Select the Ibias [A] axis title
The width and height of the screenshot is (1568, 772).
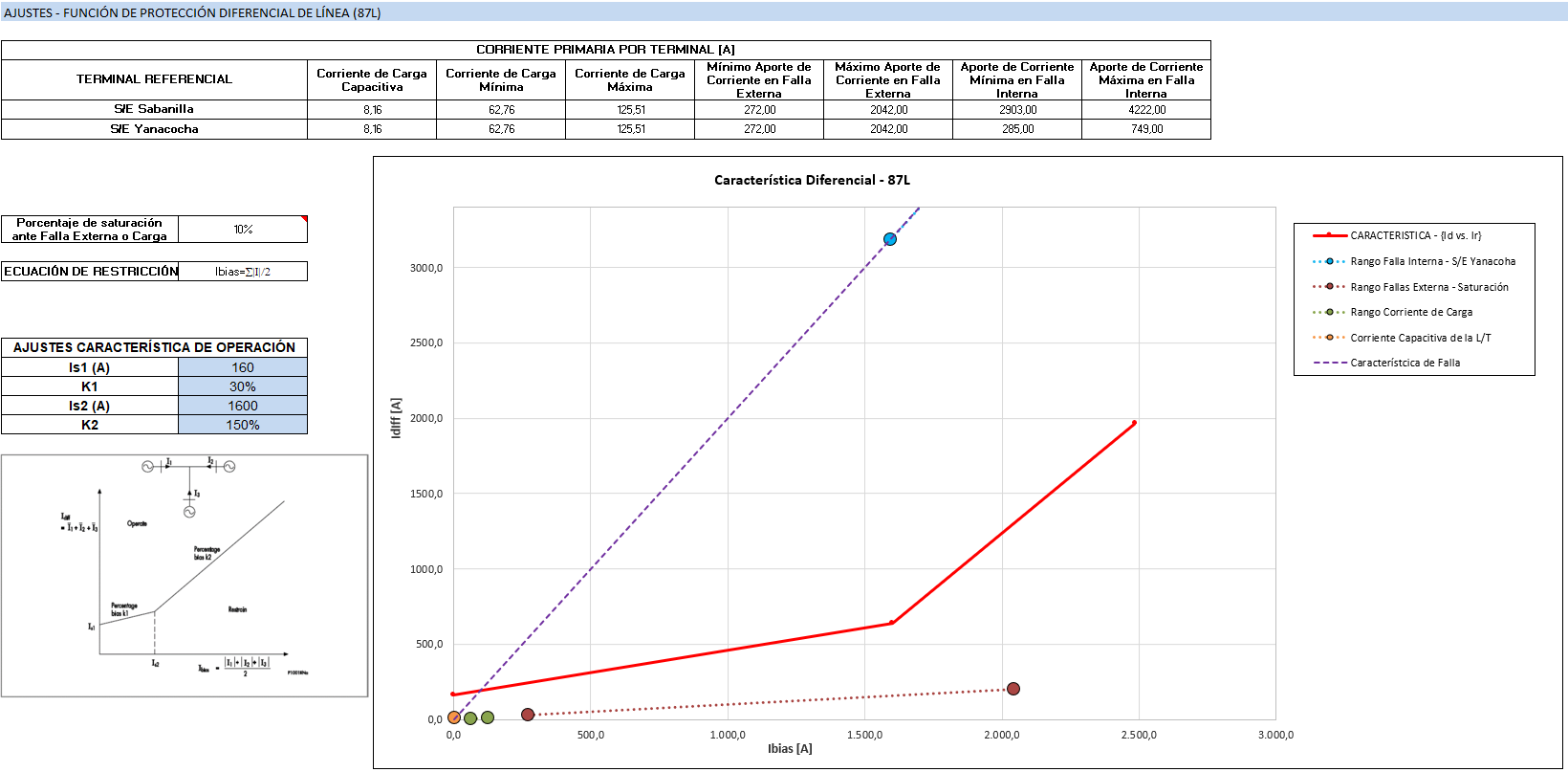790,748
